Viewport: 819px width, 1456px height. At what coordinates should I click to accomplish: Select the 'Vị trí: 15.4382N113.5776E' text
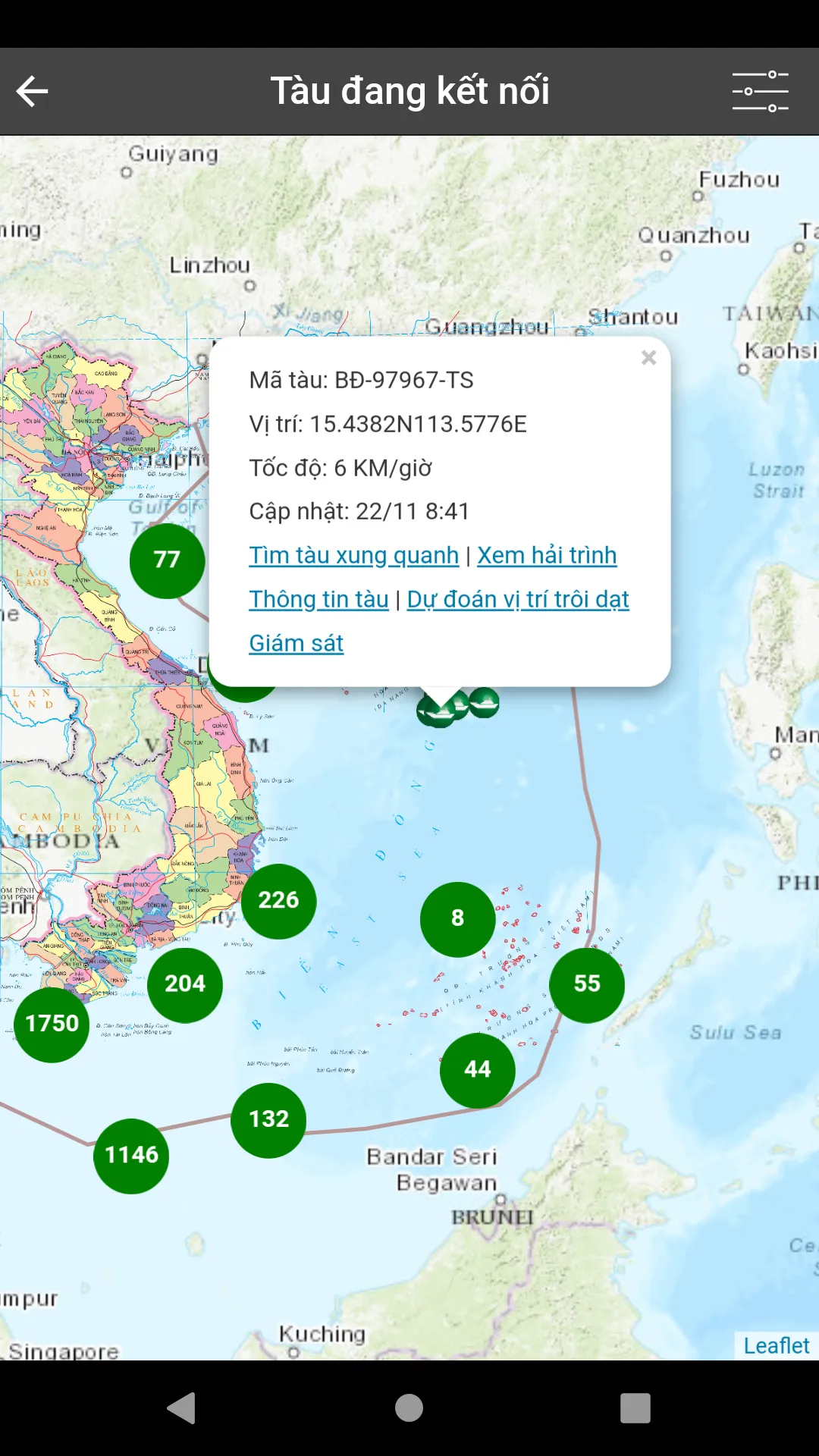388,424
